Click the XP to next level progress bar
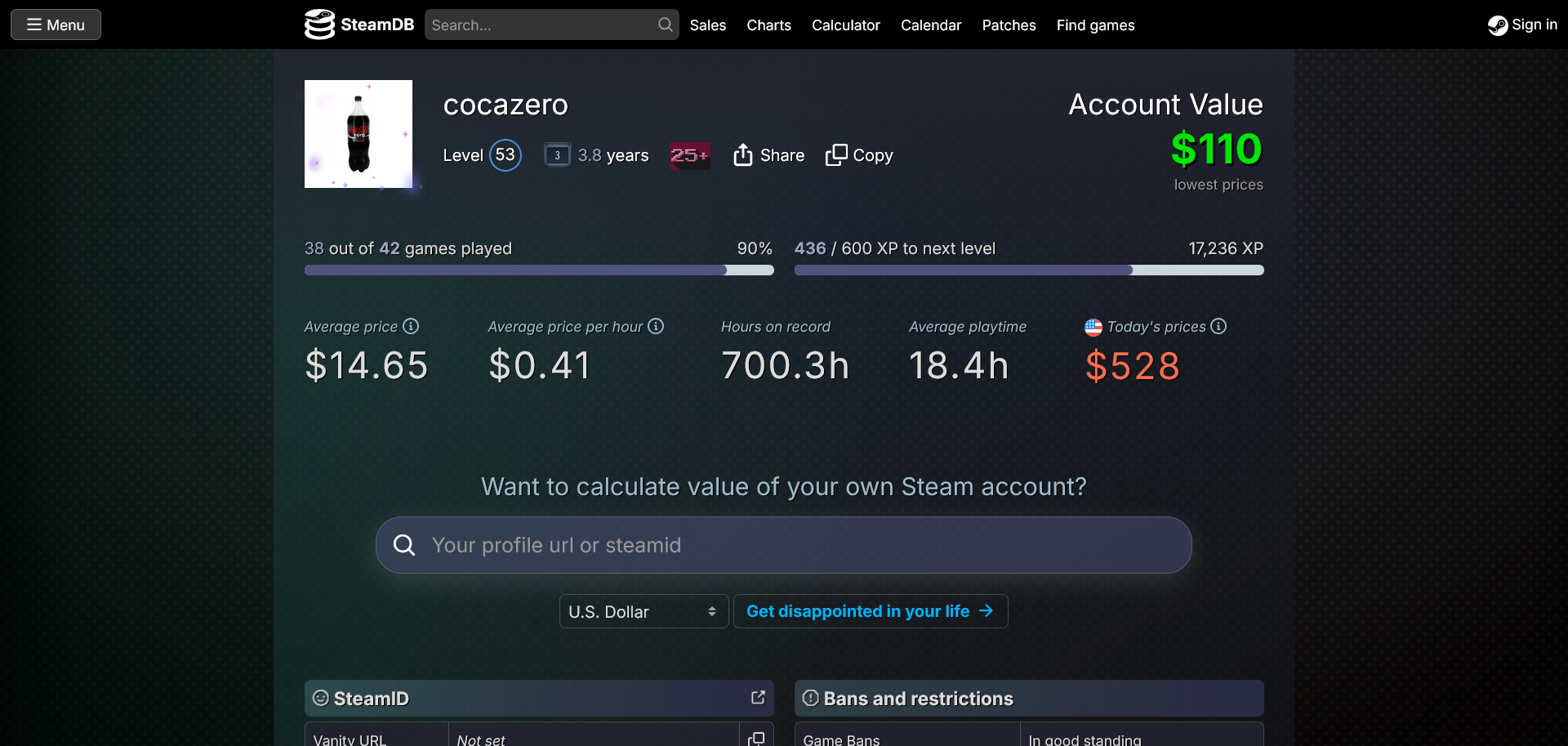Screen dimensions: 1568x746 click(x=1029, y=270)
